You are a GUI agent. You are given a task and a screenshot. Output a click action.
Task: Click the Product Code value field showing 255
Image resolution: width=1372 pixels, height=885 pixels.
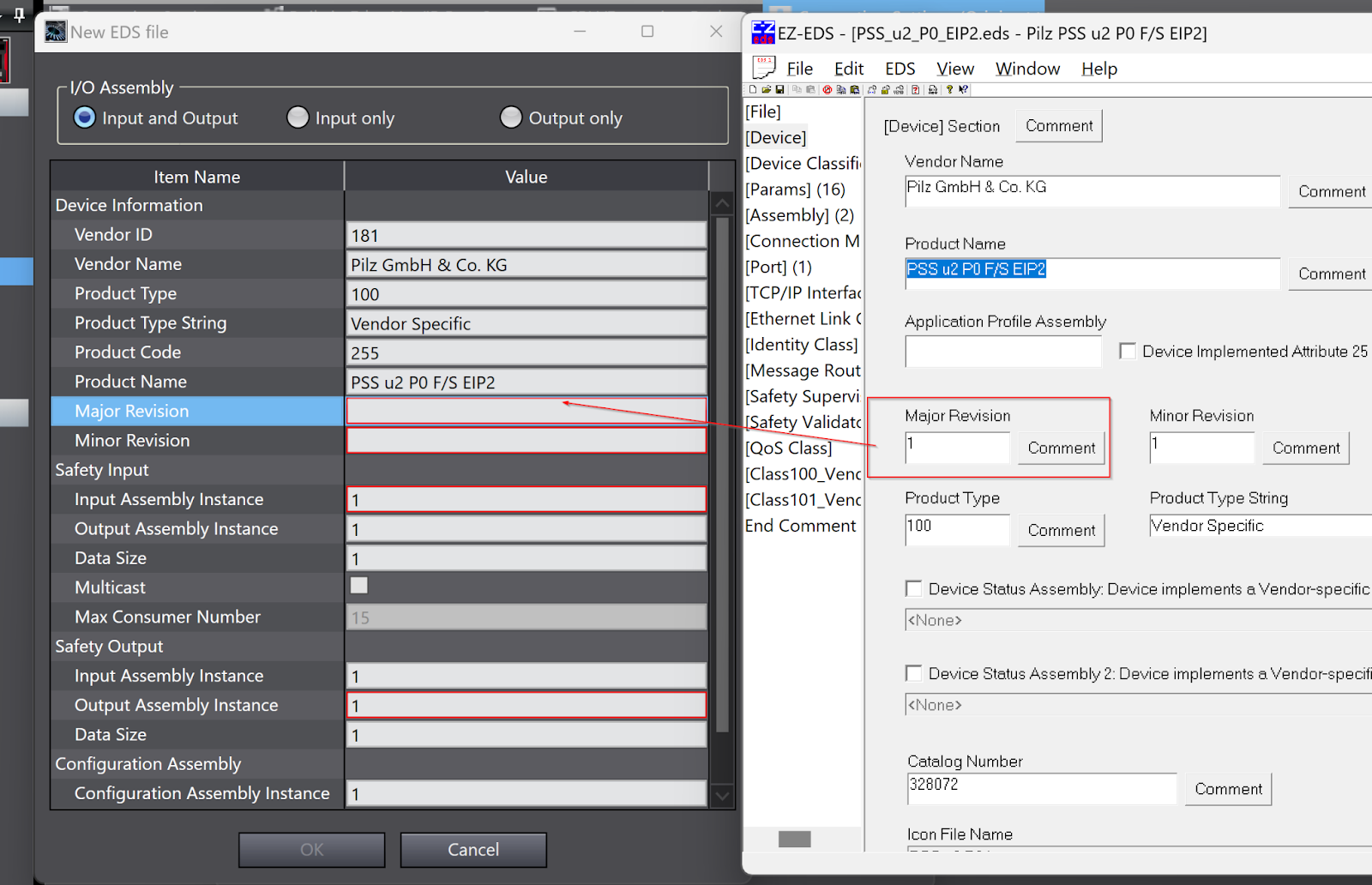click(x=527, y=352)
